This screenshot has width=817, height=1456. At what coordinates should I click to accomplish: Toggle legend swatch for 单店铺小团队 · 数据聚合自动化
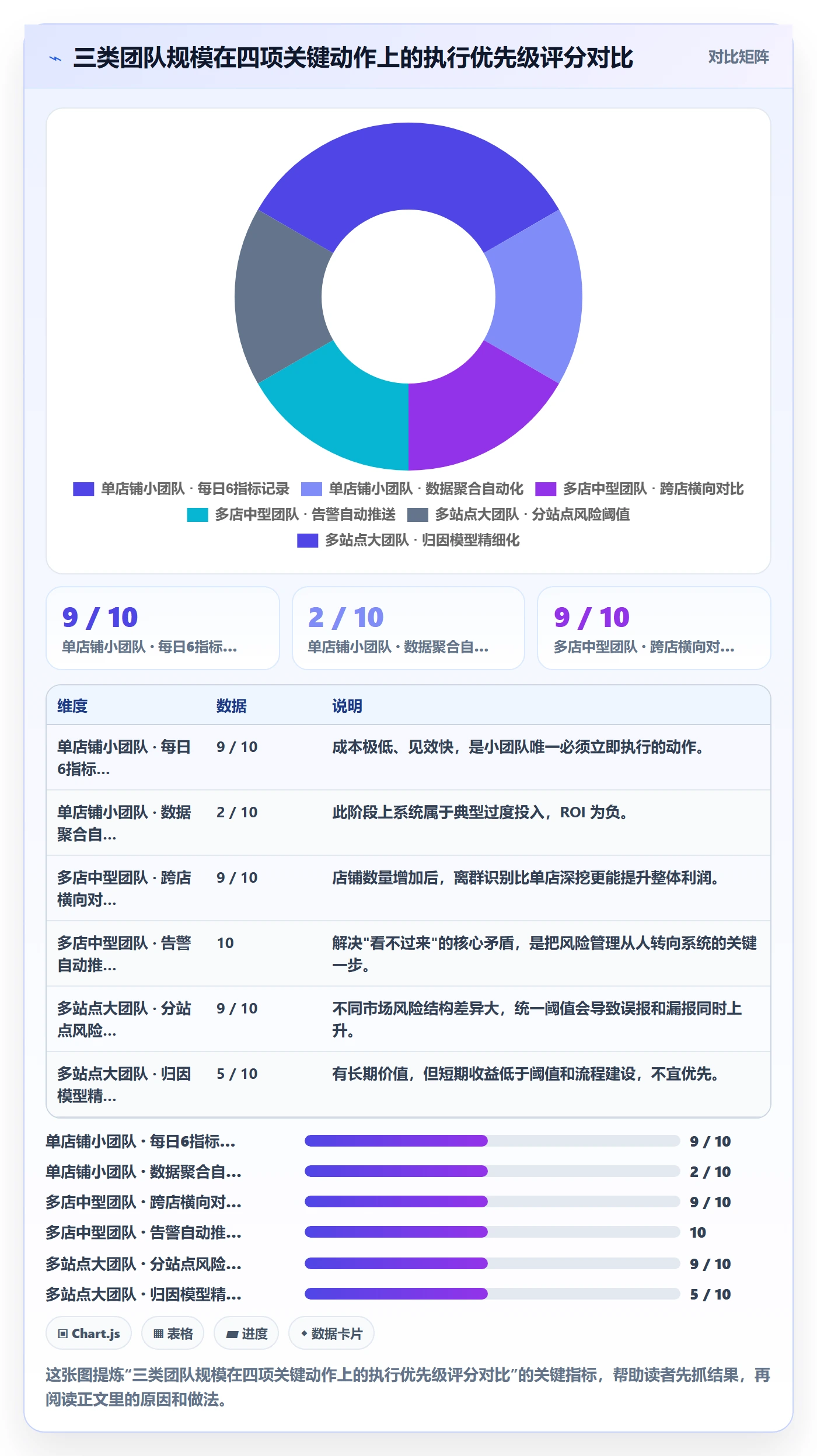(312, 489)
